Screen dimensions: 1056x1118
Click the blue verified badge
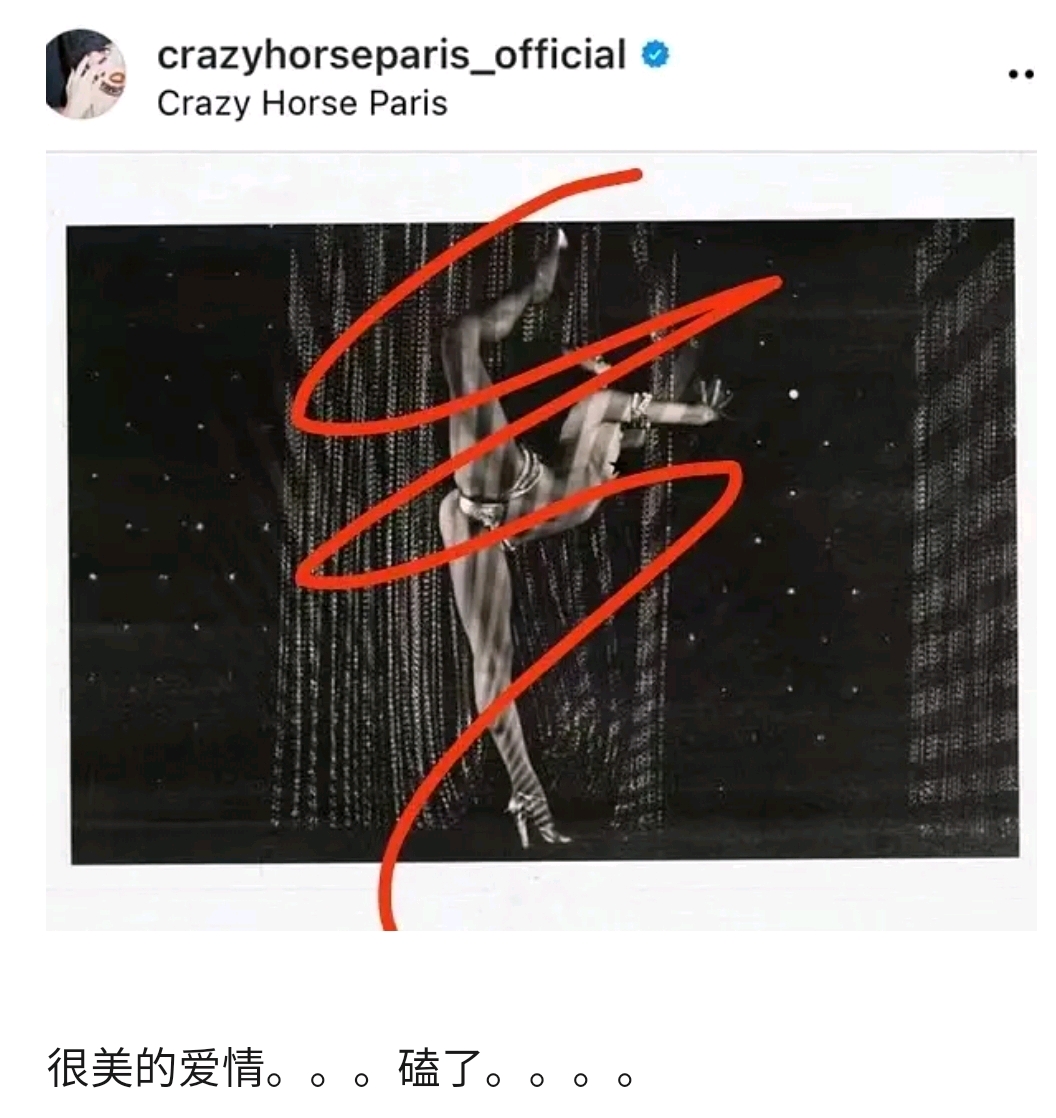(655, 55)
